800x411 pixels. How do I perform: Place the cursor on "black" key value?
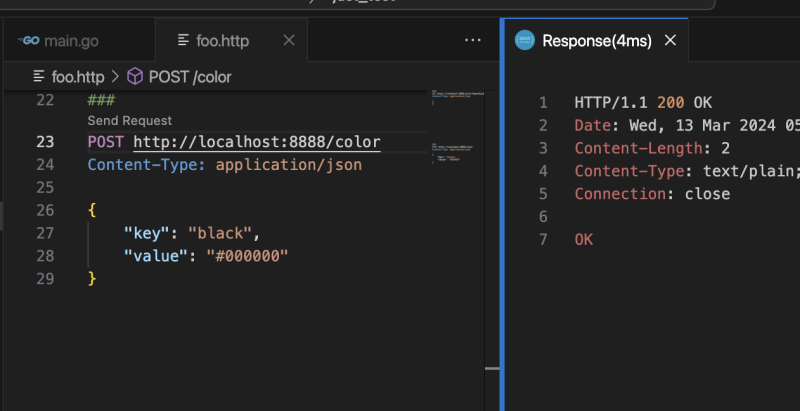click(x=223, y=233)
